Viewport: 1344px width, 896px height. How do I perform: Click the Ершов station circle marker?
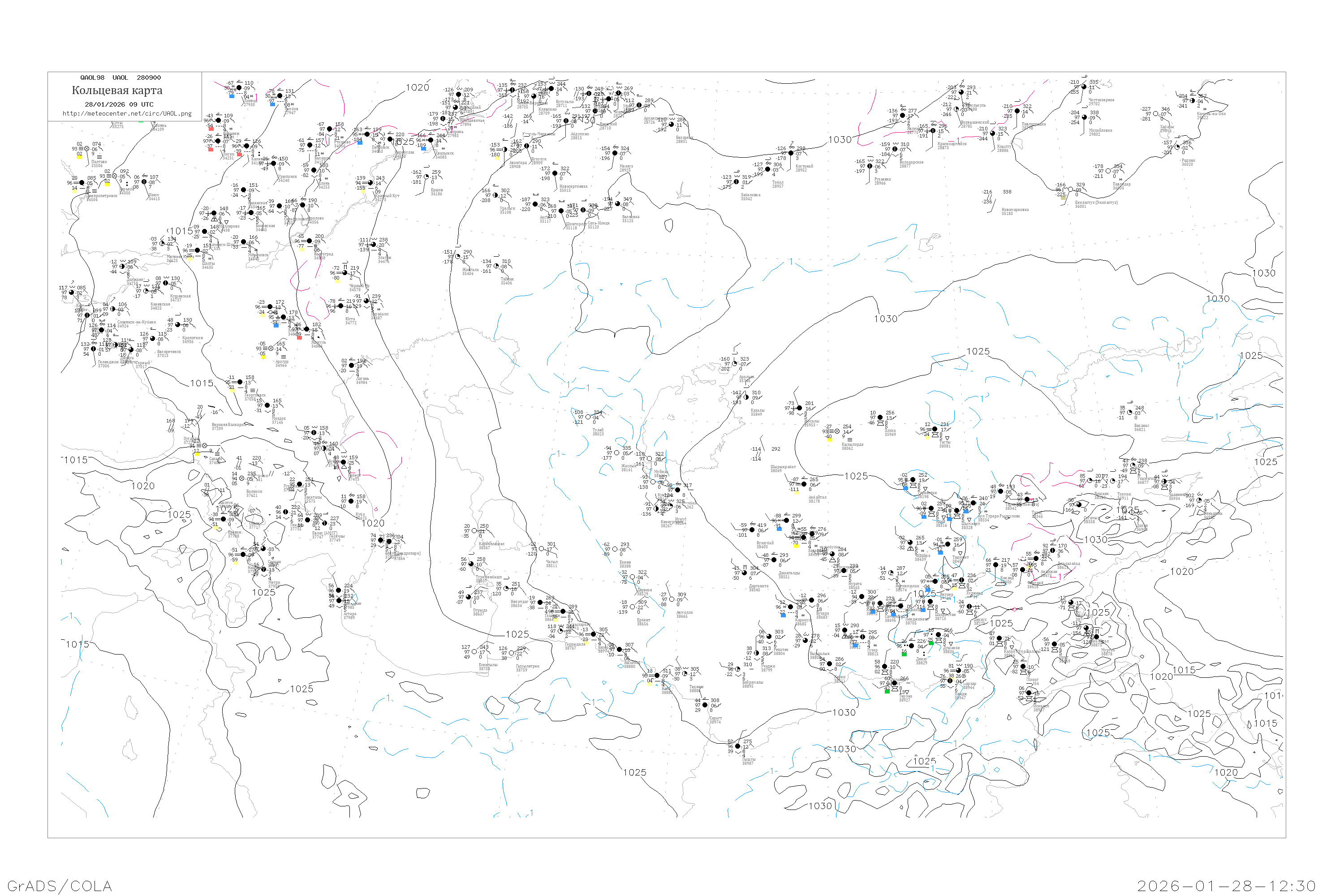click(x=426, y=177)
